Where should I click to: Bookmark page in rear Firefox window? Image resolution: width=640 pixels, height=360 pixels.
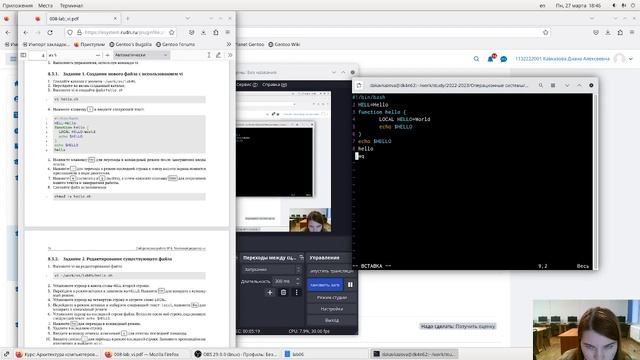545,32
